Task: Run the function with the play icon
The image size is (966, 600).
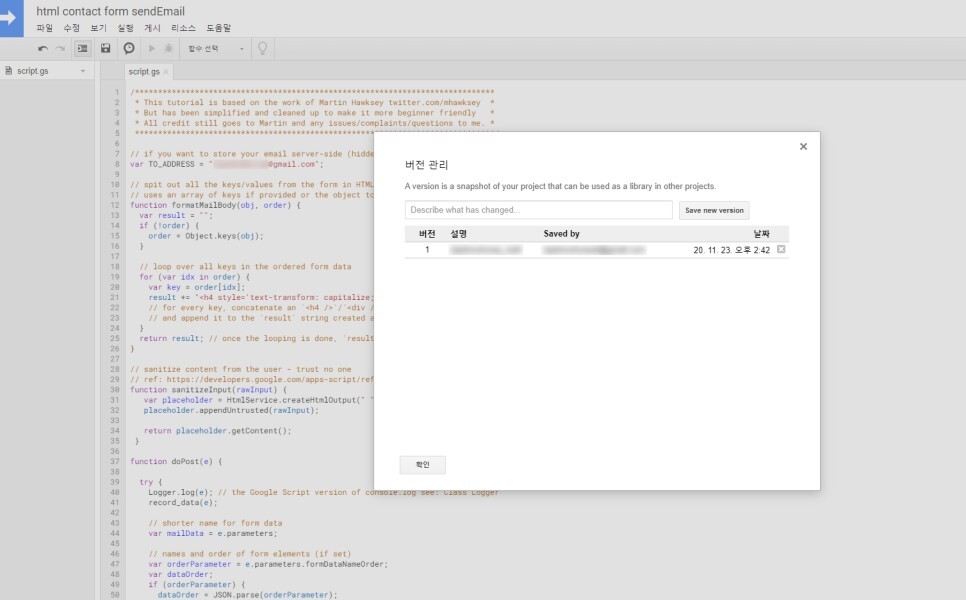Action: (x=152, y=48)
